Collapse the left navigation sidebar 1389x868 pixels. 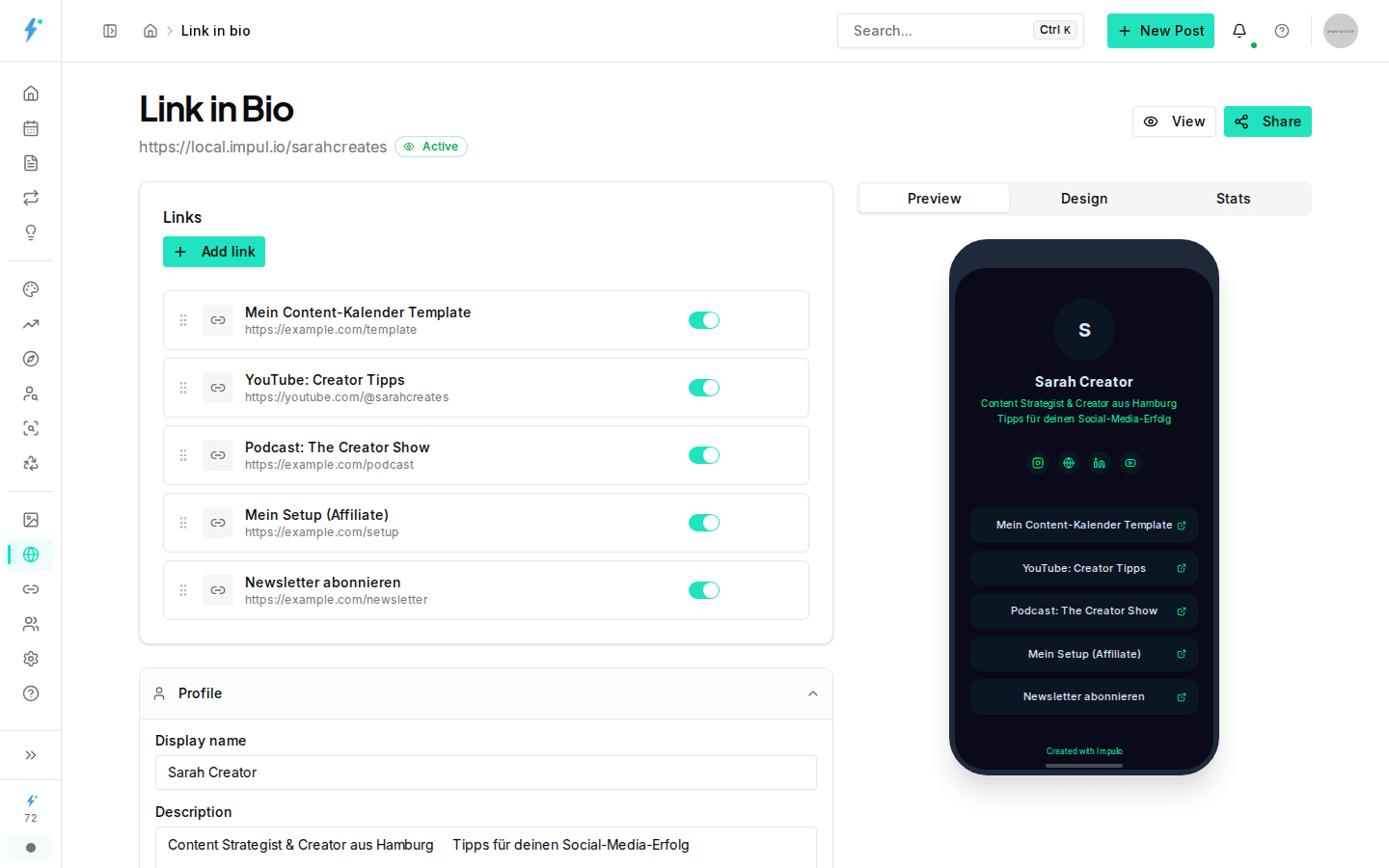30,755
